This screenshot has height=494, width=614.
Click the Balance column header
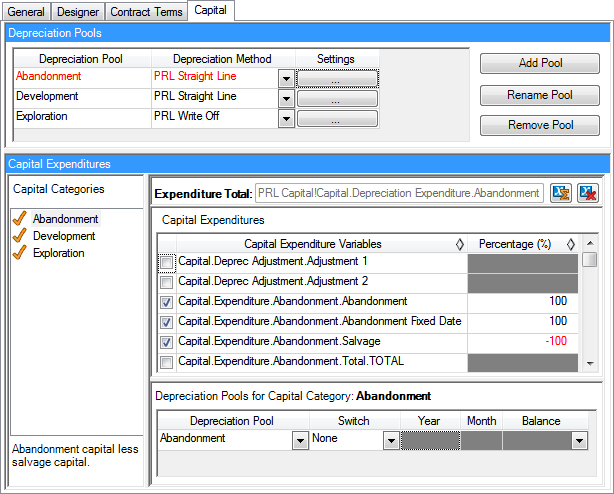click(x=545, y=421)
